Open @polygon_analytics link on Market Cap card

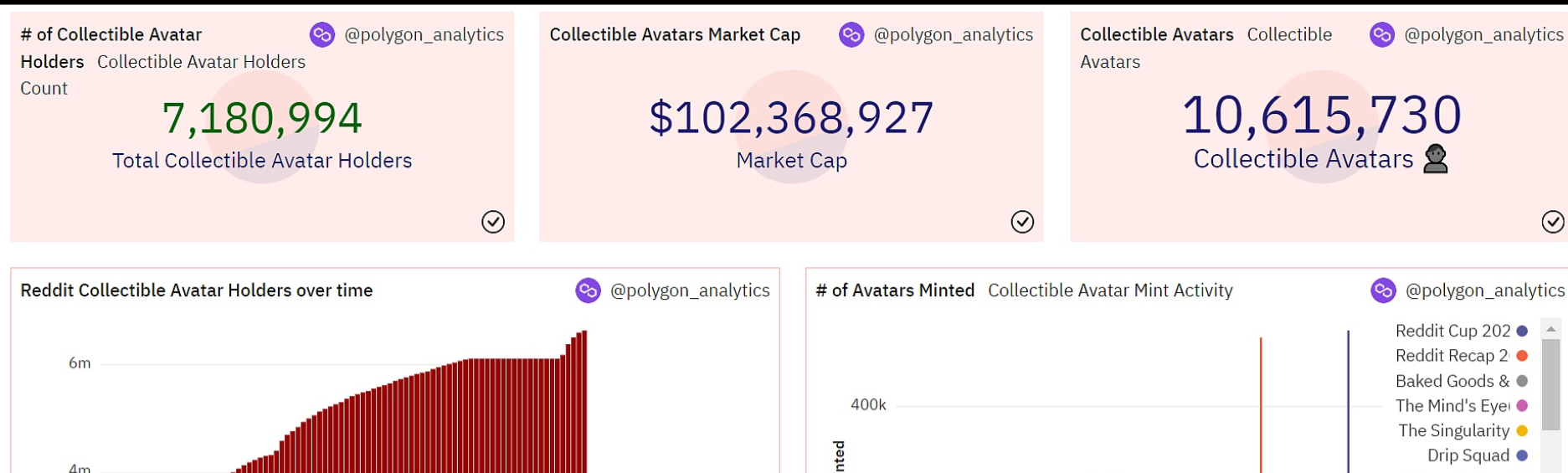pyautogui.click(x=953, y=34)
